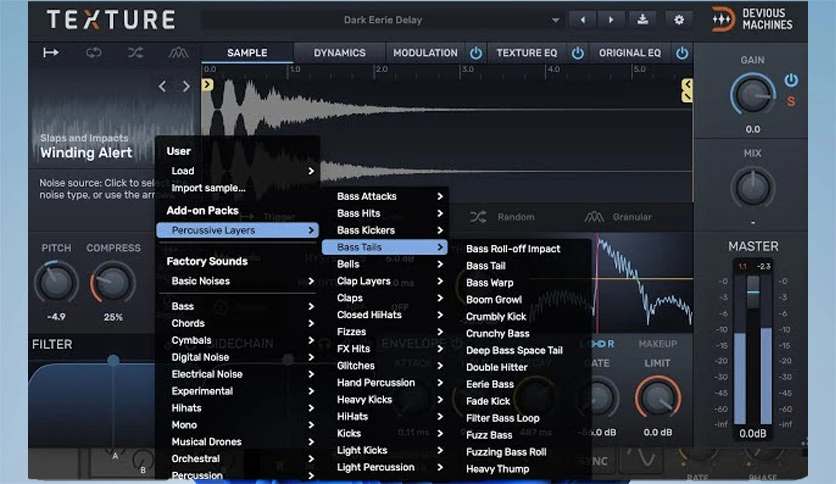Click the Winding Alert noise source name
This screenshot has height=484, width=836.
pos(86,153)
